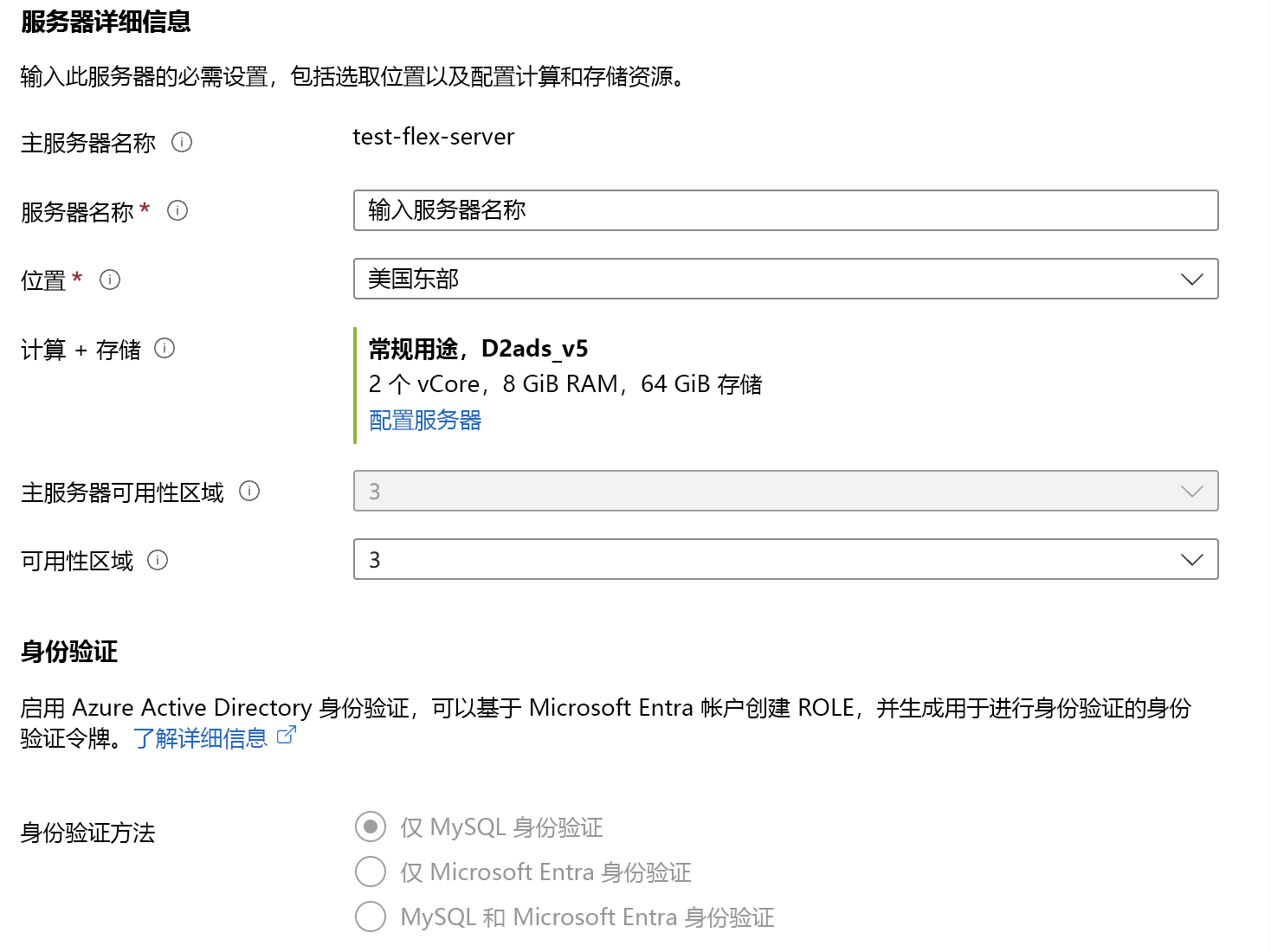
Task: Click info icon next to 位置 label
Action: point(110,280)
